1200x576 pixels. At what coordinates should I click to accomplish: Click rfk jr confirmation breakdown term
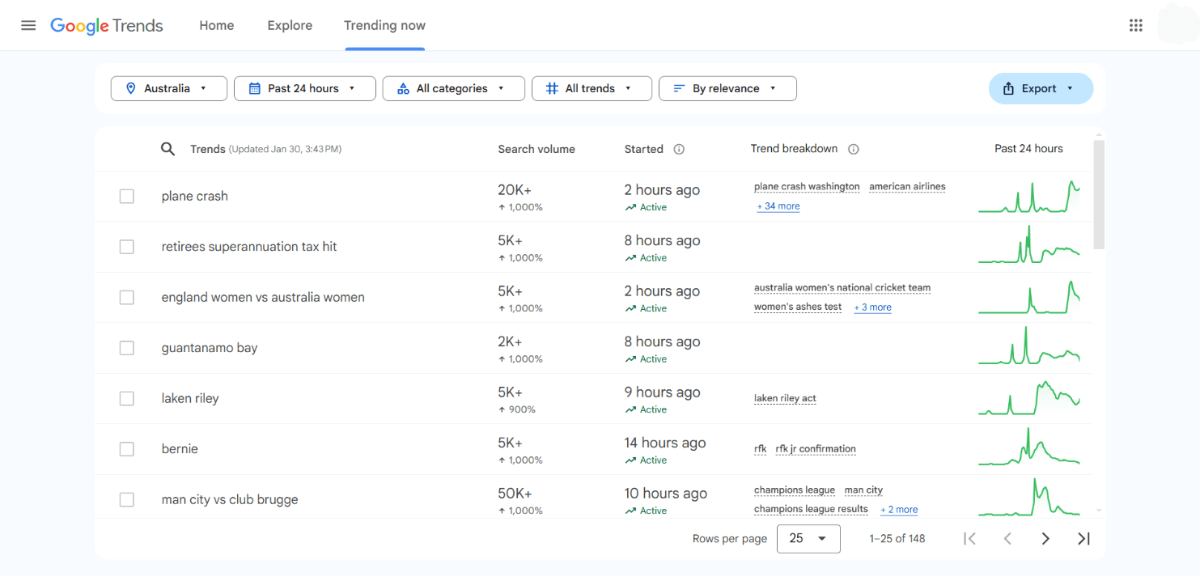point(816,449)
